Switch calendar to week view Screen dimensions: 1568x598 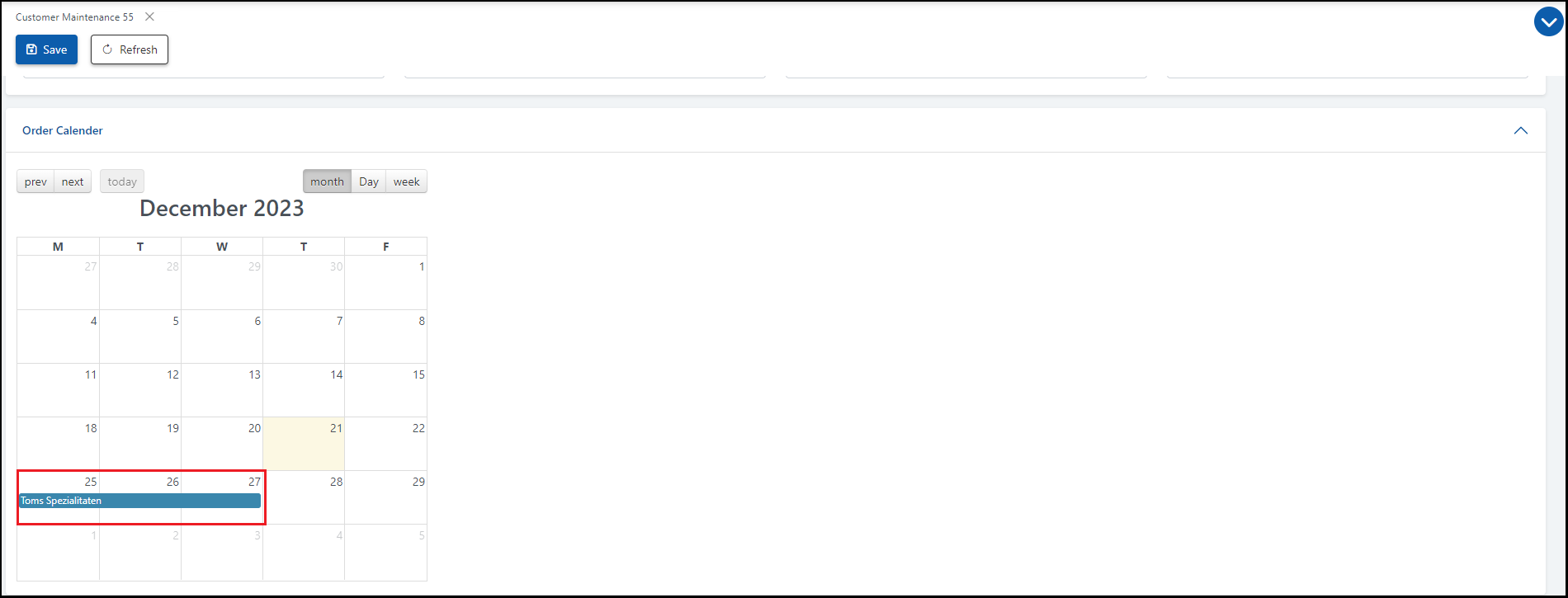tap(406, 181)
